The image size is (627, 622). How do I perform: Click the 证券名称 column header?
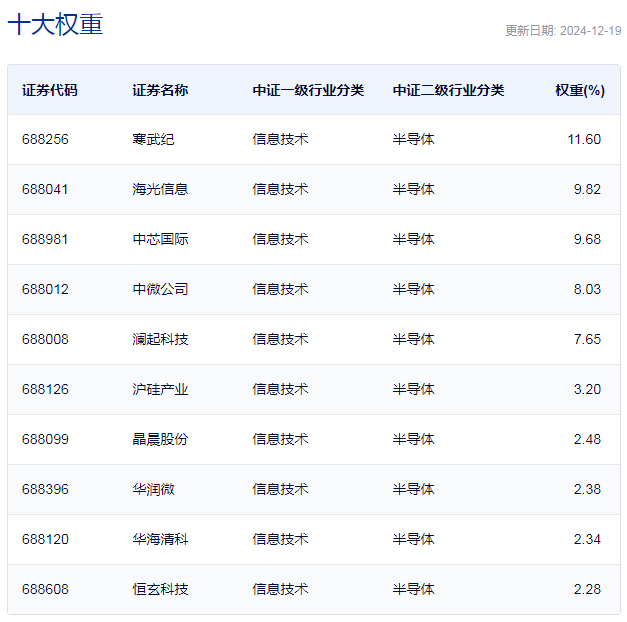[x=160, y=90]
